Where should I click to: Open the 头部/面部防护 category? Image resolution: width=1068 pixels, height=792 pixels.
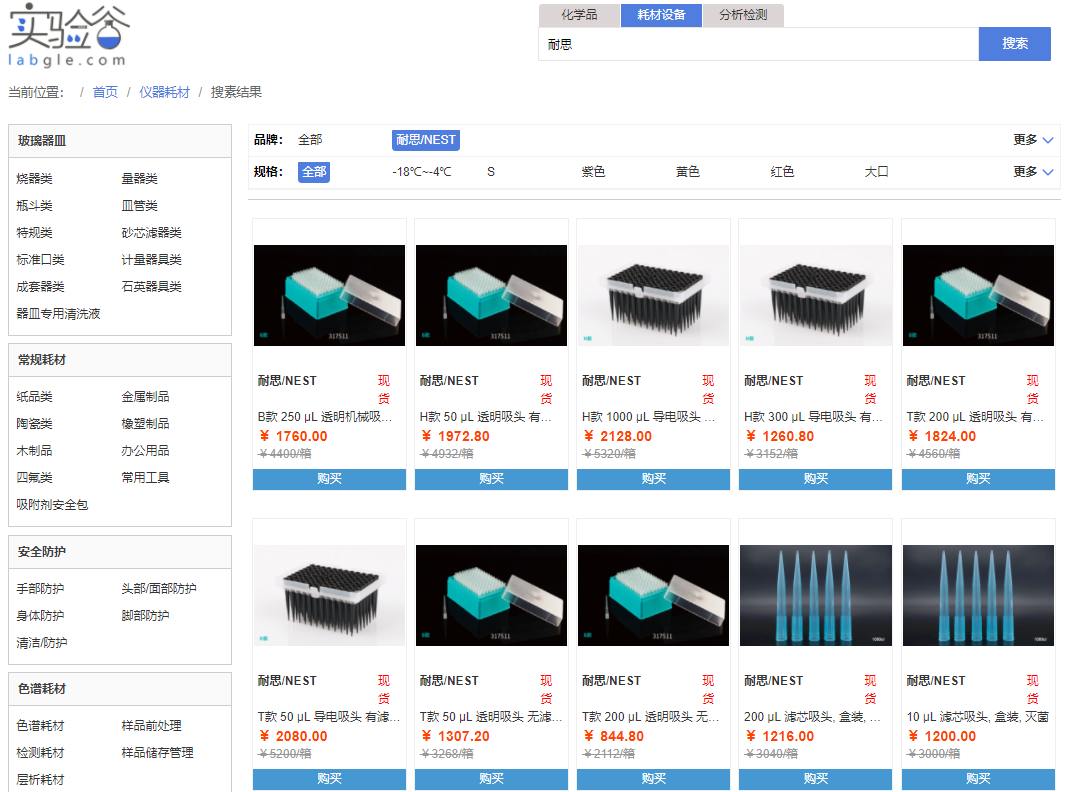click(159, 588)
